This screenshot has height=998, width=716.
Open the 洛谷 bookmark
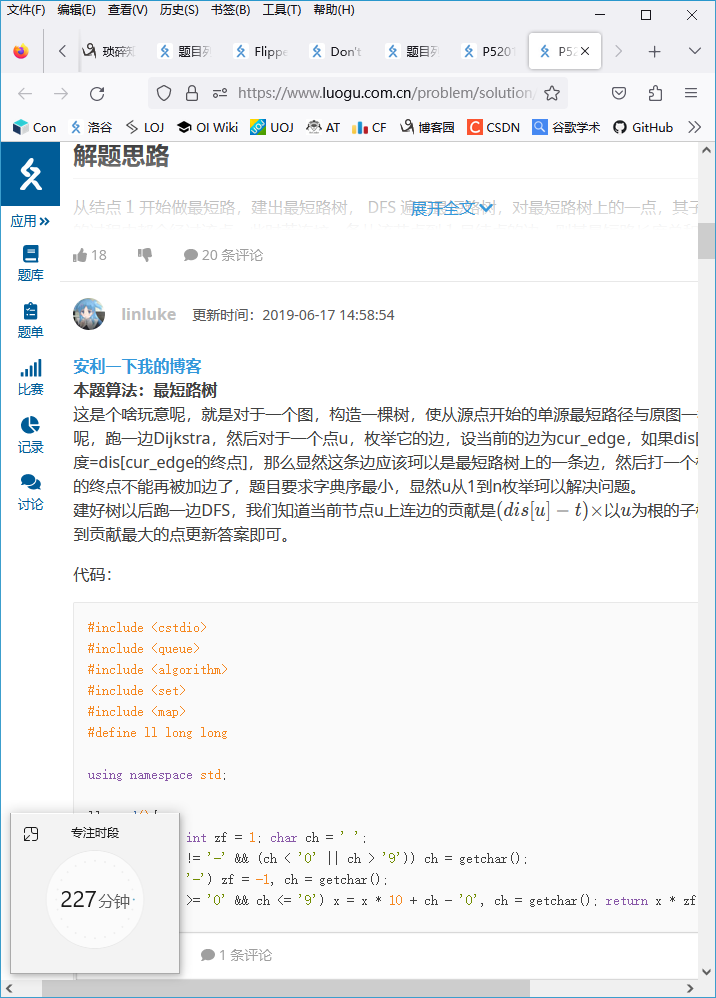91,127
